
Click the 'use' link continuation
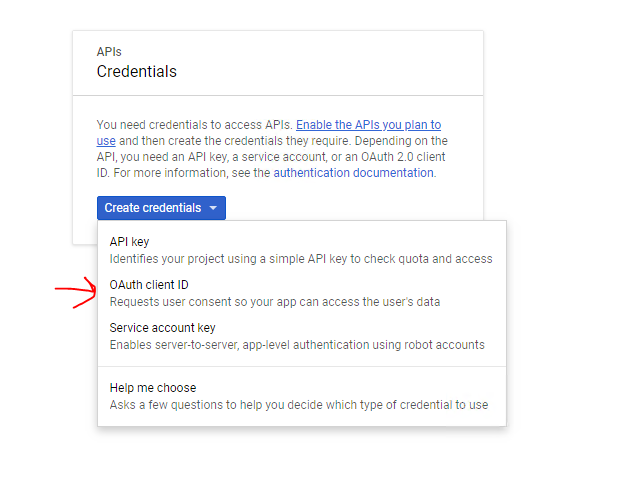pos(106,141)
